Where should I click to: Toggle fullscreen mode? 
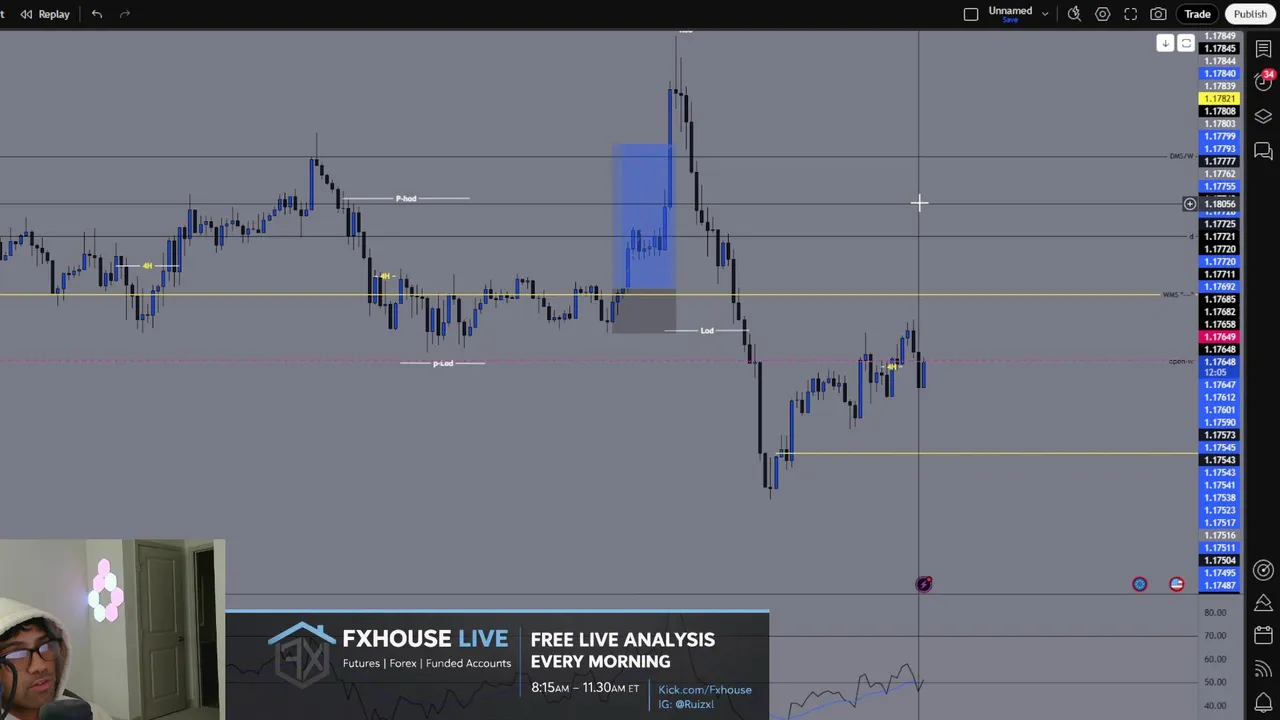tap(1130, 14)
